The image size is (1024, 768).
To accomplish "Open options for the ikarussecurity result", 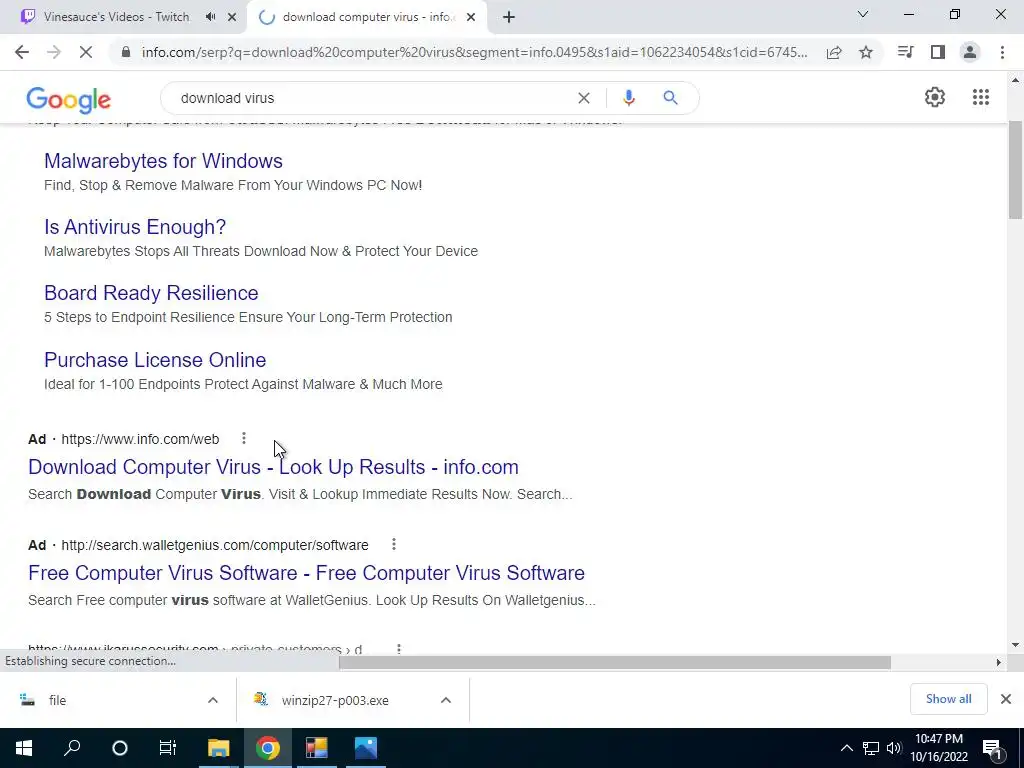I will (398, 648).
